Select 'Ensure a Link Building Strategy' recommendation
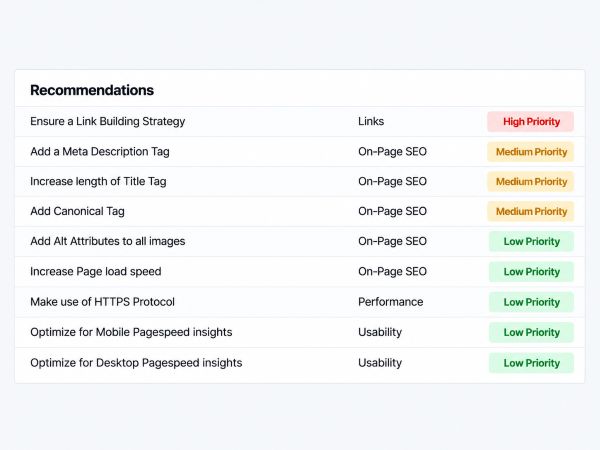This screenshot has width=600, height=450. (x=108, y=121)
